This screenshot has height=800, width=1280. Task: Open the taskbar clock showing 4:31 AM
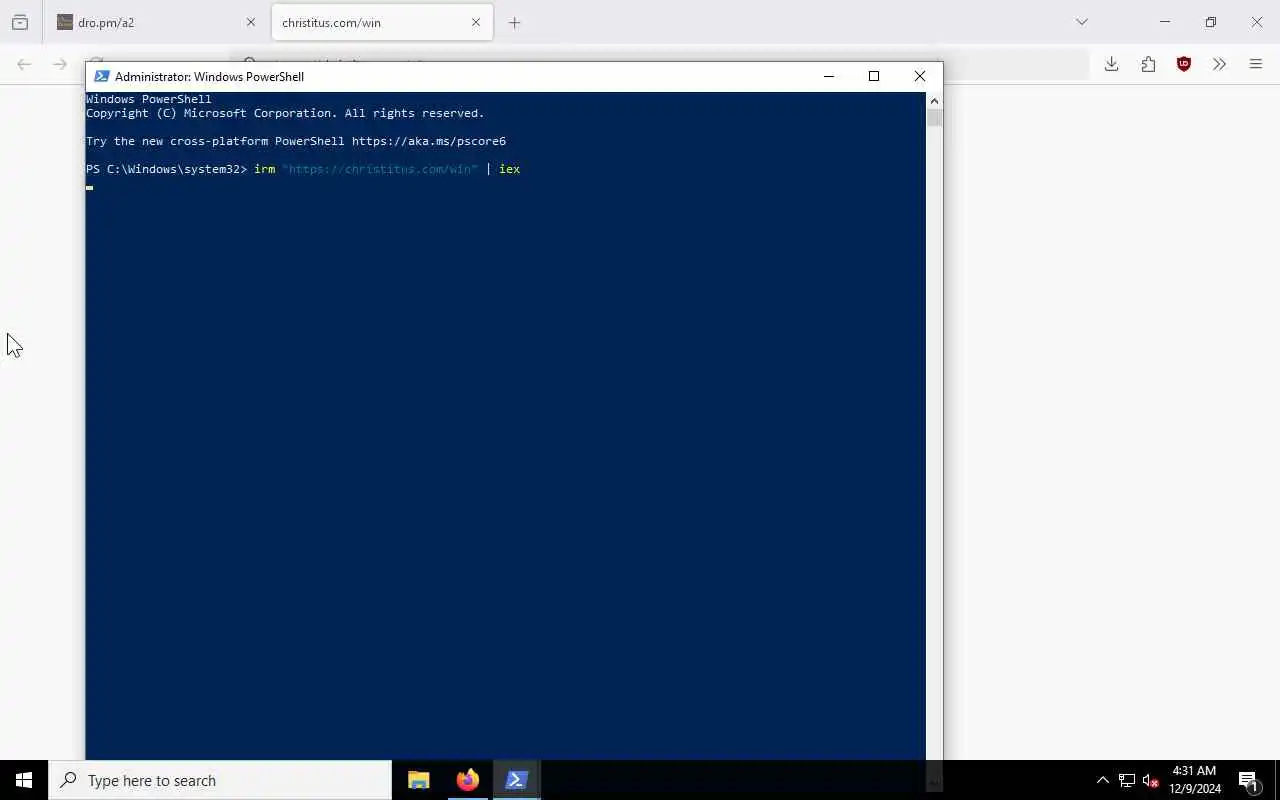click(1195, 780)
